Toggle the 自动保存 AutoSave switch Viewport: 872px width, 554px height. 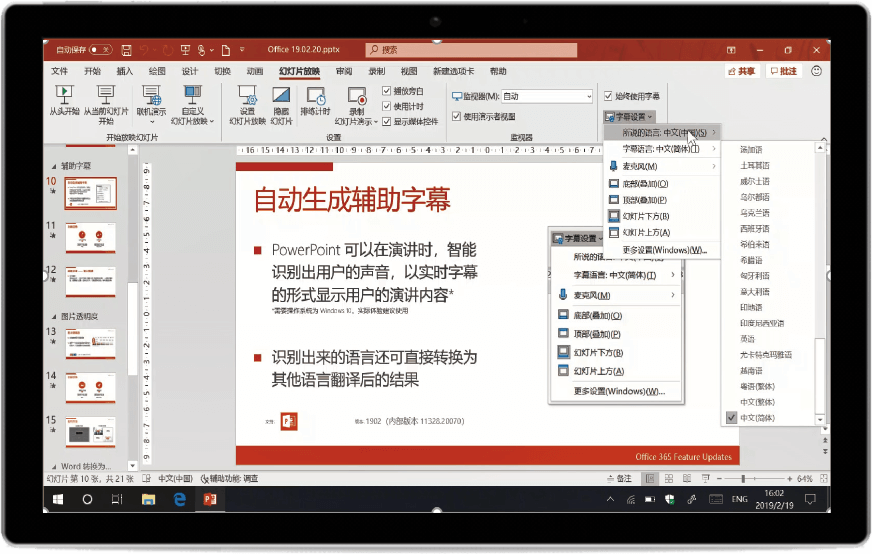point(101,50)
